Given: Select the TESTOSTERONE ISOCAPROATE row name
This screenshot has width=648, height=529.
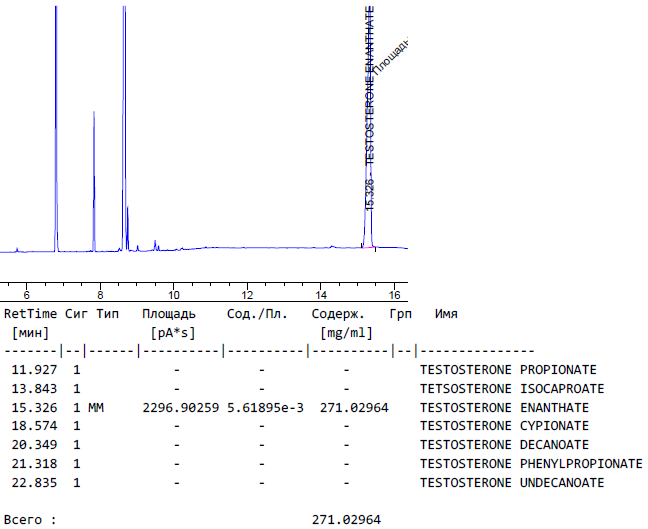Looking at the screenshot, I should (x=512, y=389).
